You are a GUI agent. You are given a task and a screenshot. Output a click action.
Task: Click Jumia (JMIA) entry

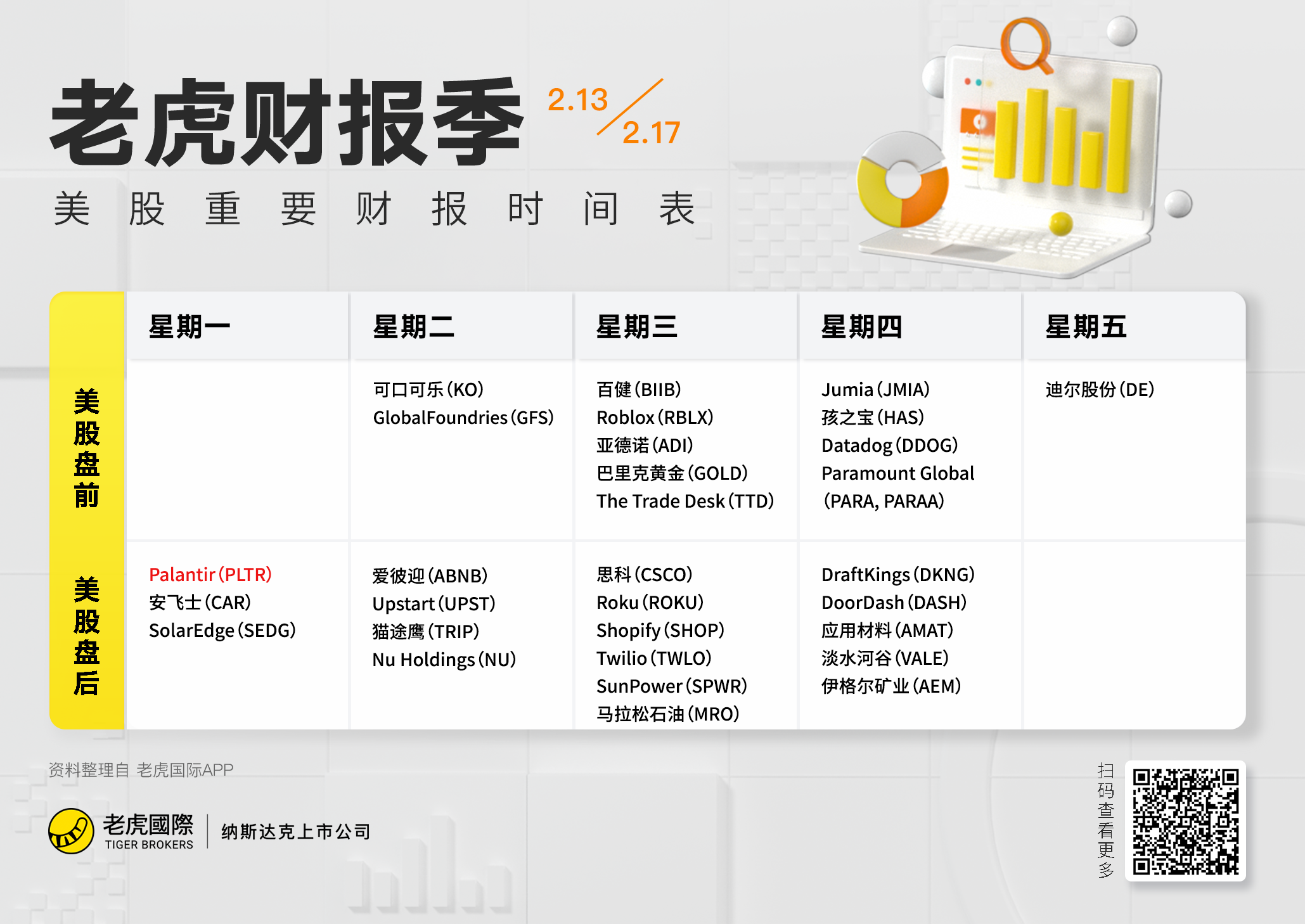[875, 389]
